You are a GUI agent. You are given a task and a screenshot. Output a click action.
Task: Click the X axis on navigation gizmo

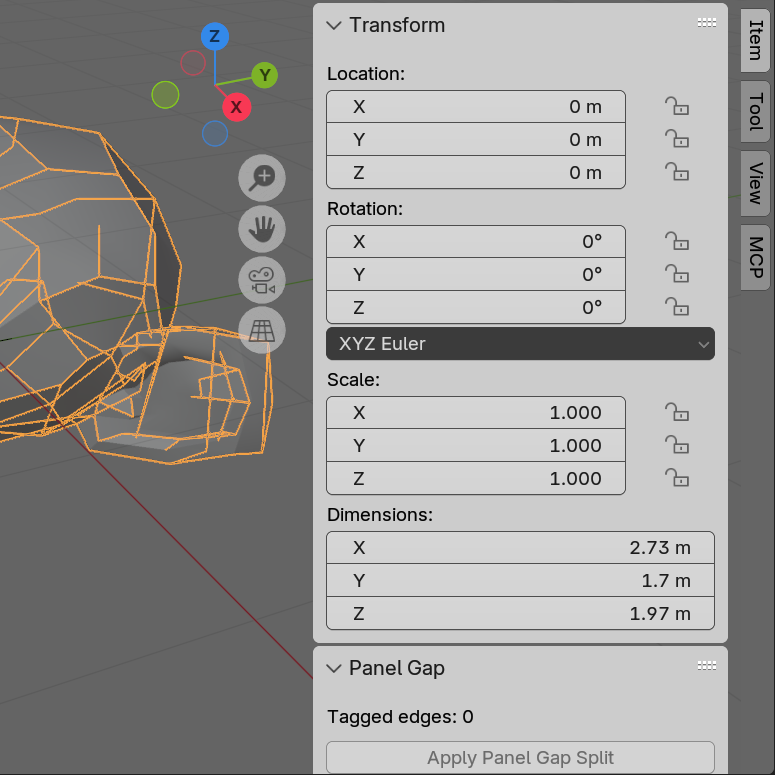(236, 107)
